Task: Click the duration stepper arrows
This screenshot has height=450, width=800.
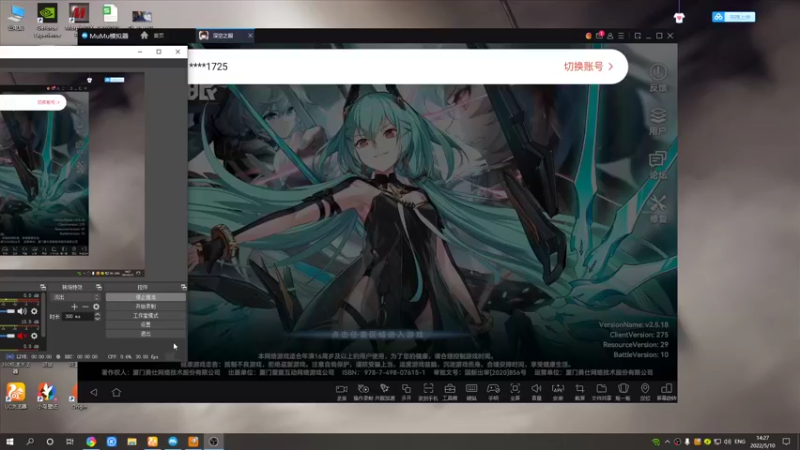Action: 97,316
